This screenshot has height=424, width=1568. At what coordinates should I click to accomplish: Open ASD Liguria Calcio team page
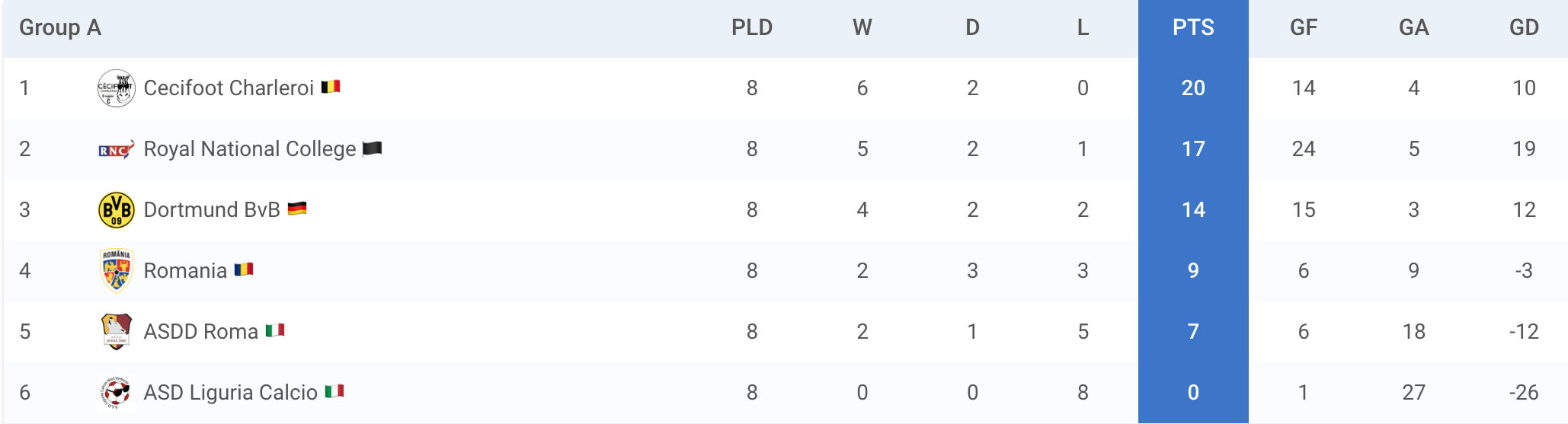231,393
